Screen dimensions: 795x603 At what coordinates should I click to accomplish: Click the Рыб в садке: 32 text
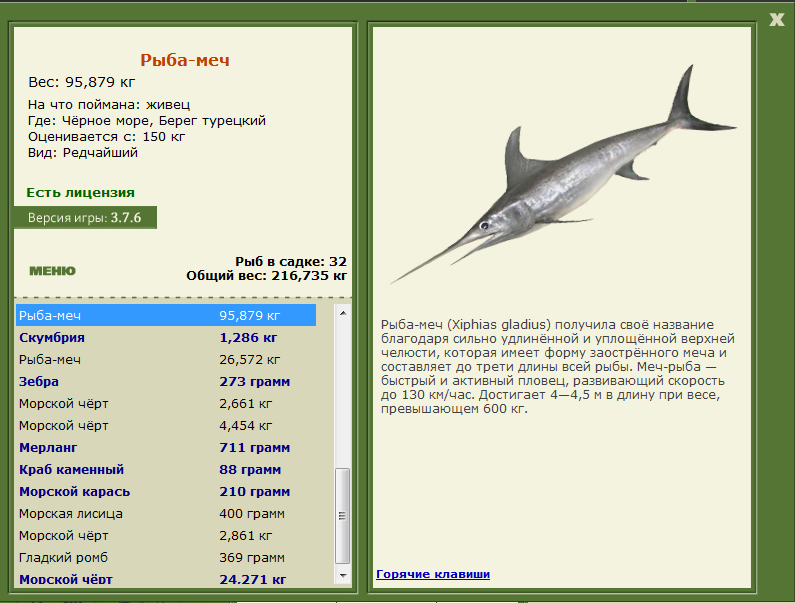coord(291,262)
